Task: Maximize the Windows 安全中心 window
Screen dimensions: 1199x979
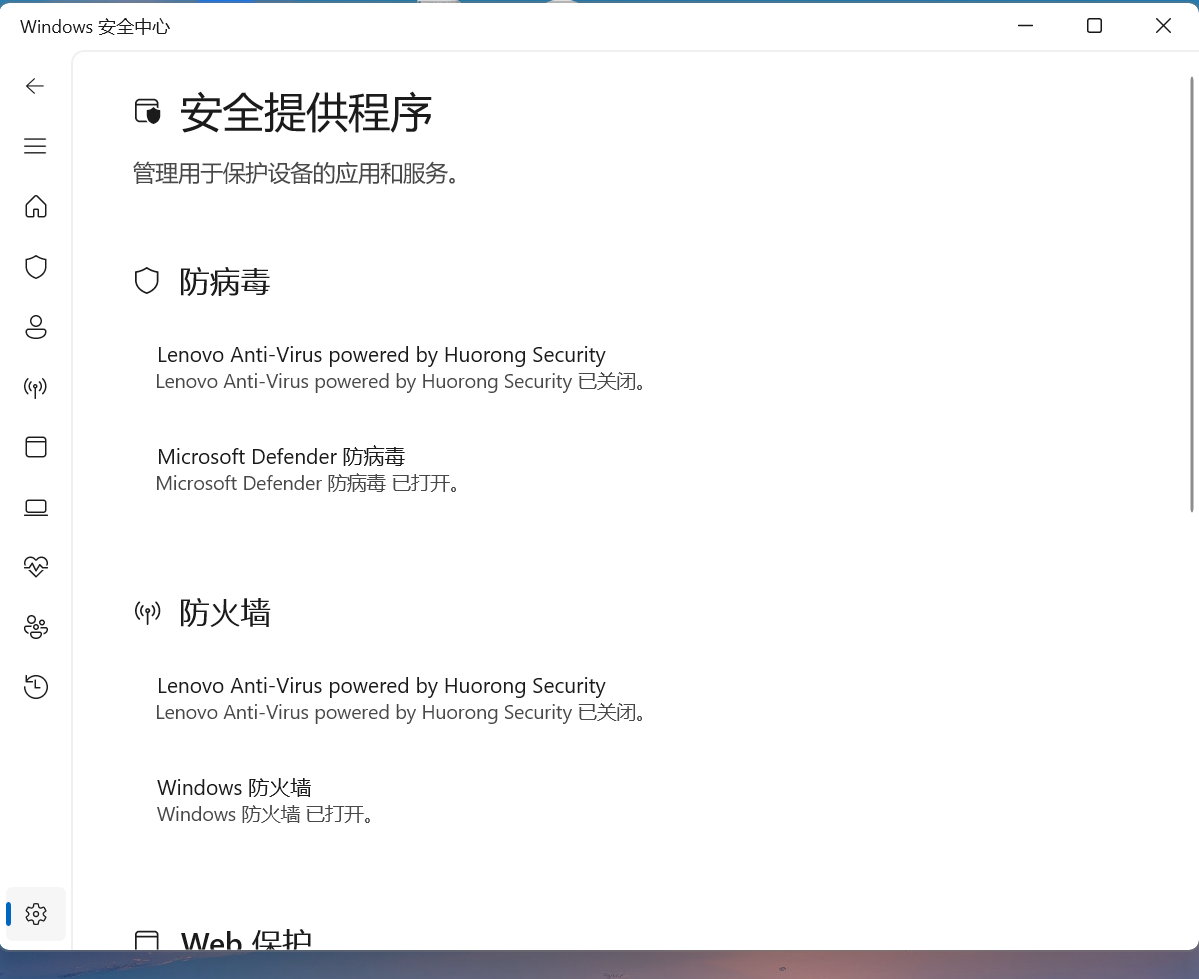Action: (x=1094, y=26)
